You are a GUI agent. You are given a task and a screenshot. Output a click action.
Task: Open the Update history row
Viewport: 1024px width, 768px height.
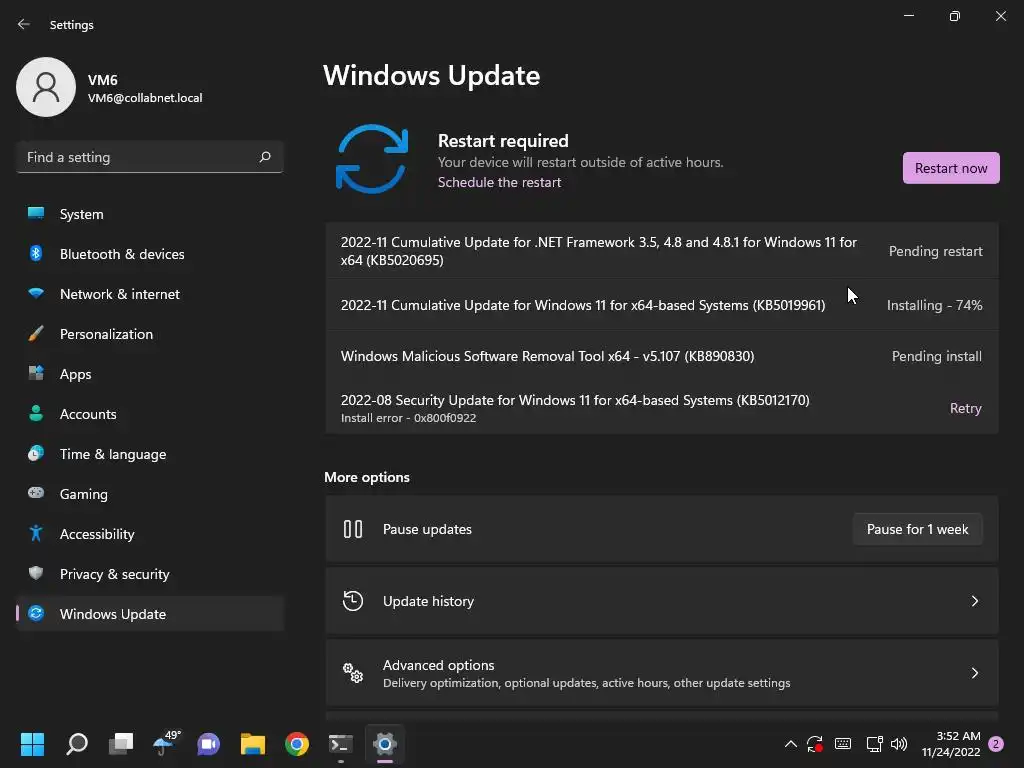pyautogui.click(x=662, y=601)
